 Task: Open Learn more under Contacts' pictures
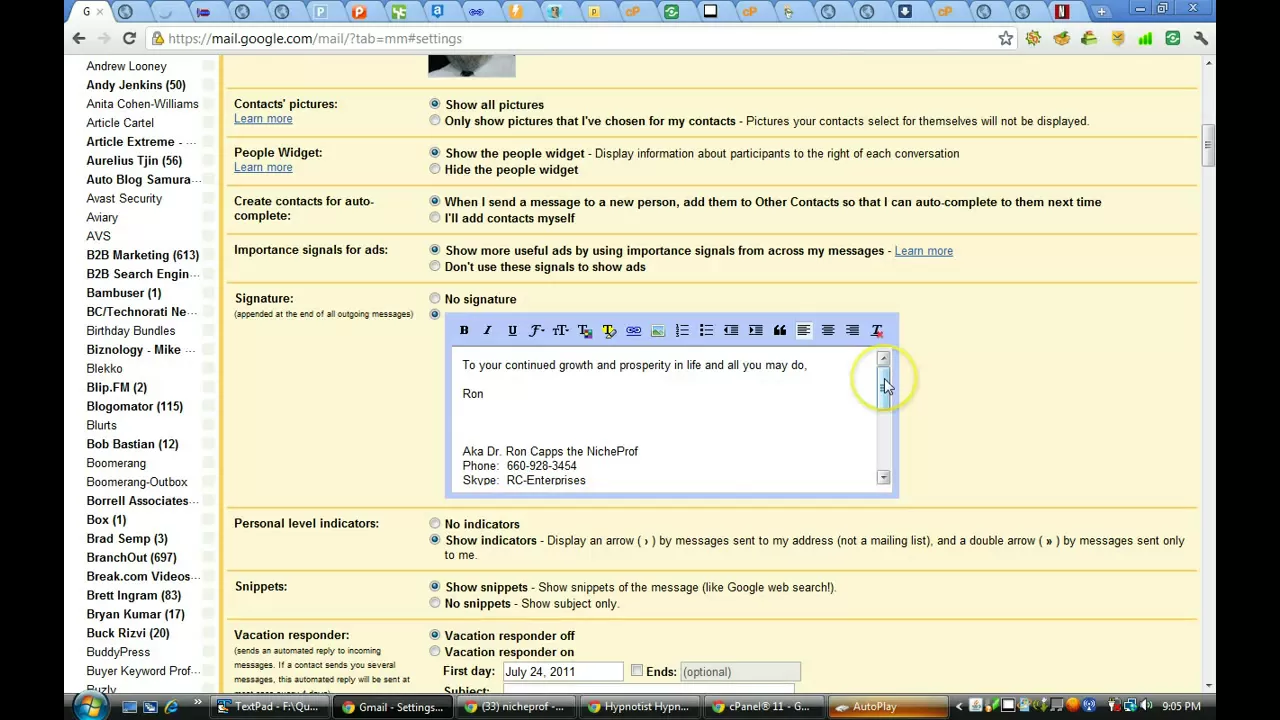click(x=263, y=119)
